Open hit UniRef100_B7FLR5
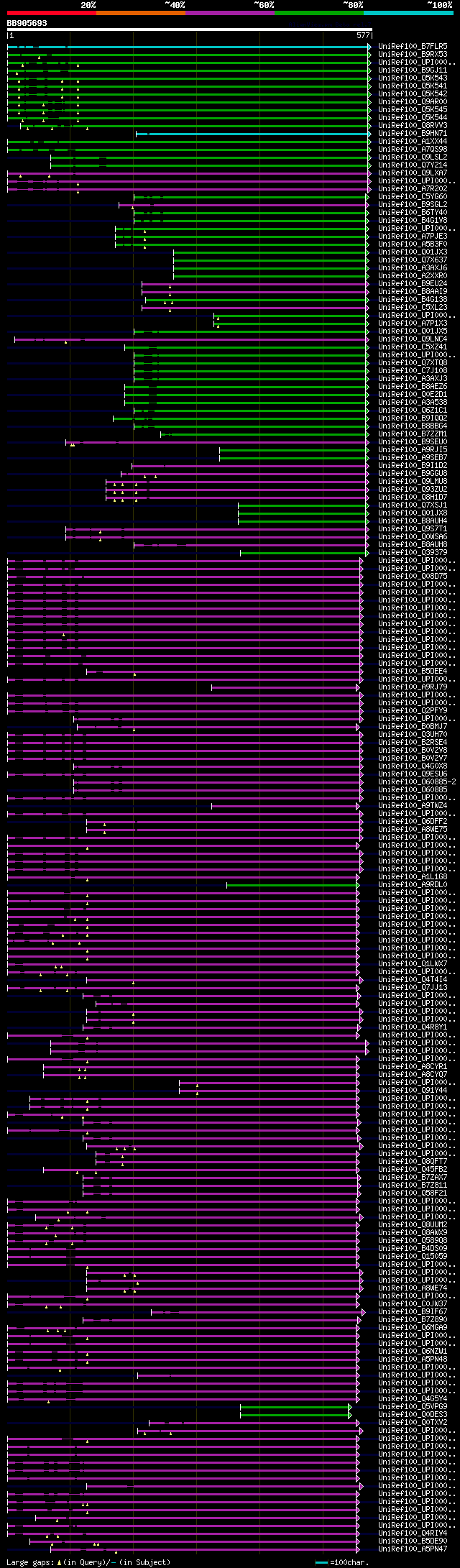Screen dimensions: 460x1568 point(413,46)
